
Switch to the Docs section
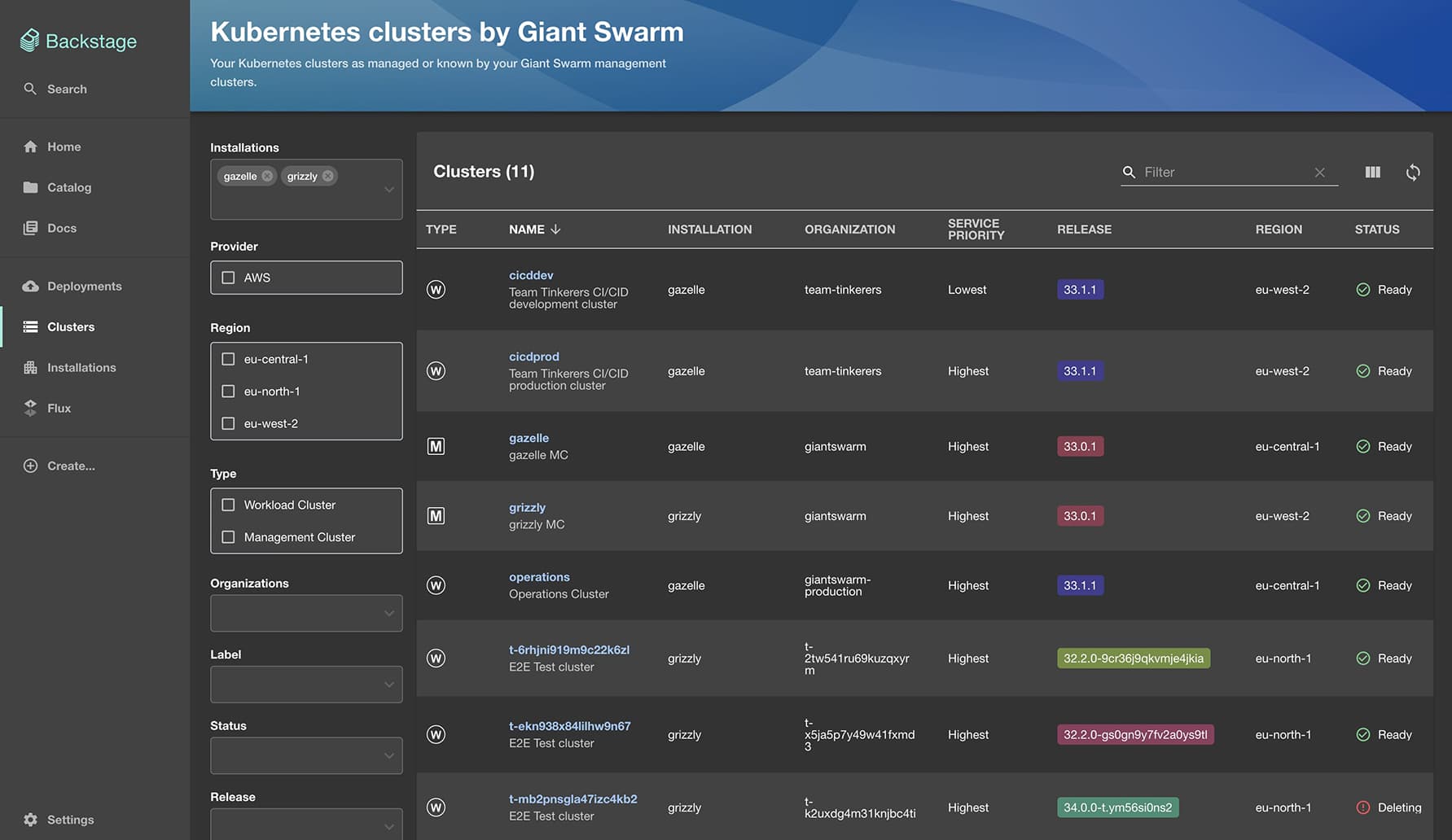61,228
